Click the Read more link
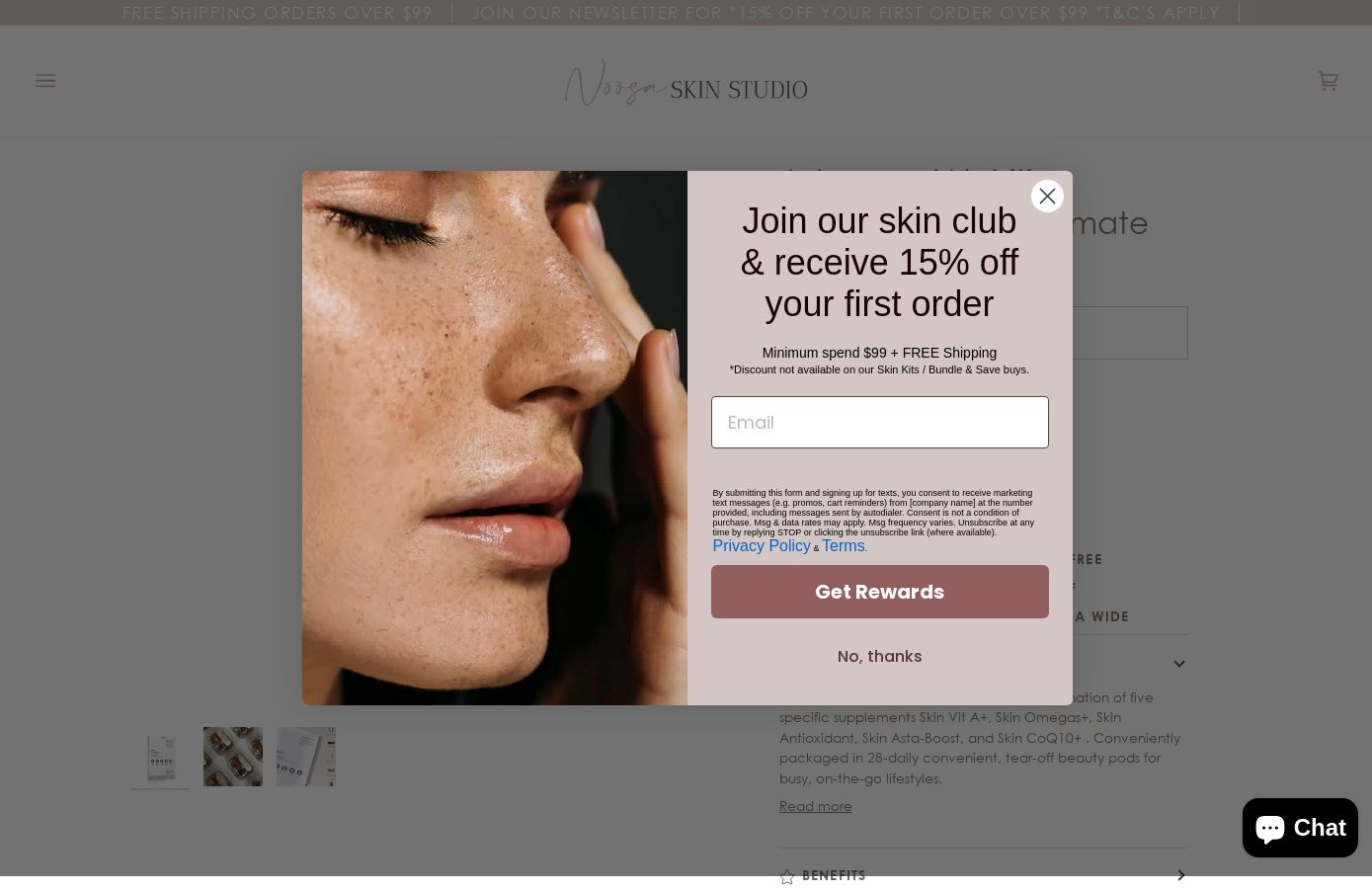This screenshot has width=1372, height=891. [x=815, y=806]
